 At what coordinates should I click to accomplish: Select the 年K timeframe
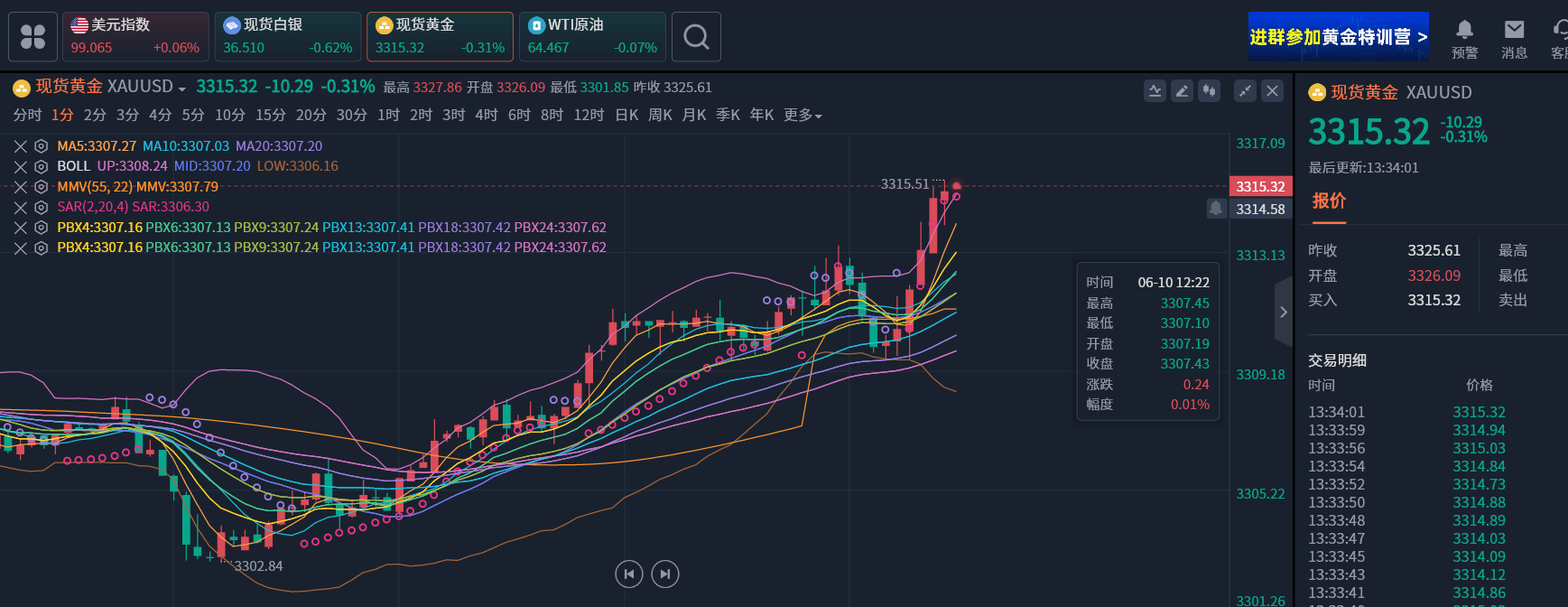click(x=762, y=115)
